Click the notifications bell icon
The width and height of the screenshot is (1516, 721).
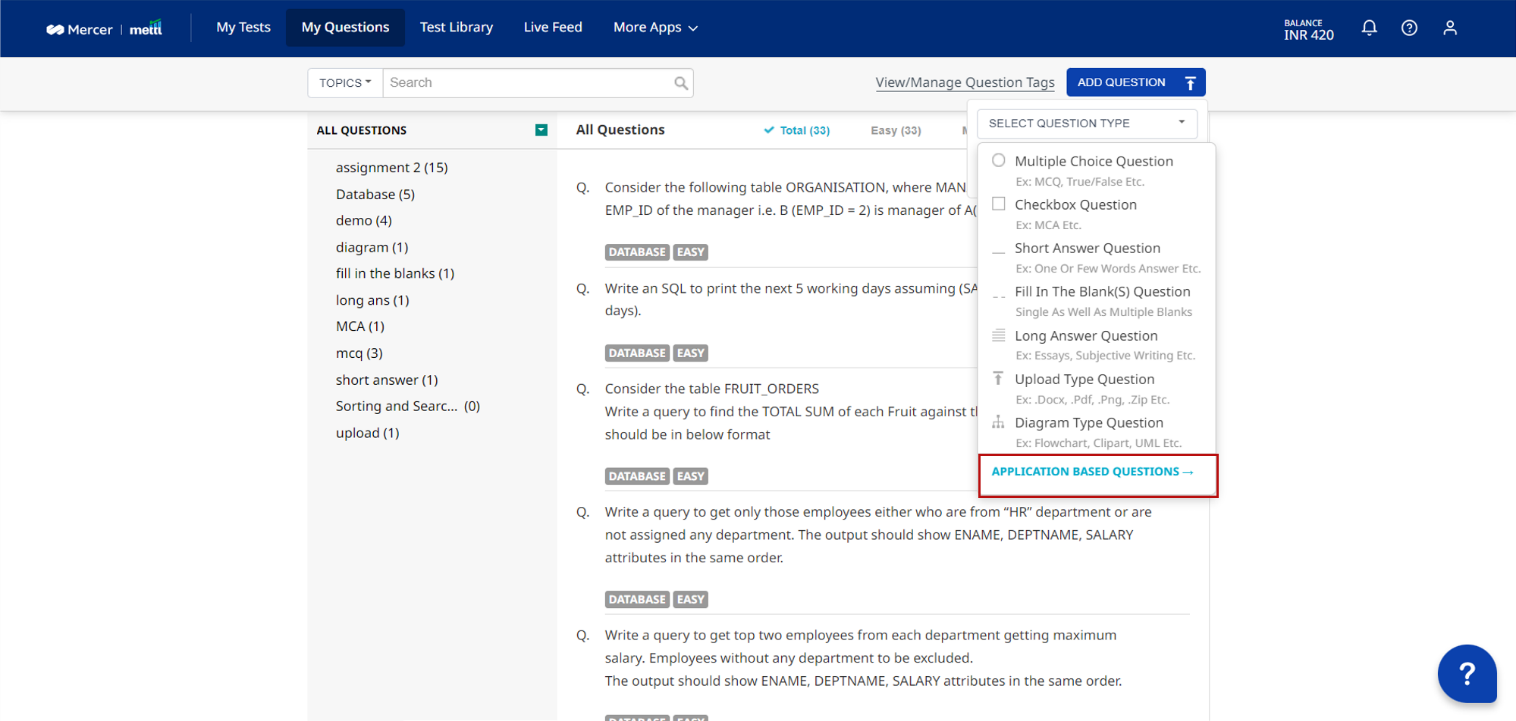[x=1369, y=28]
